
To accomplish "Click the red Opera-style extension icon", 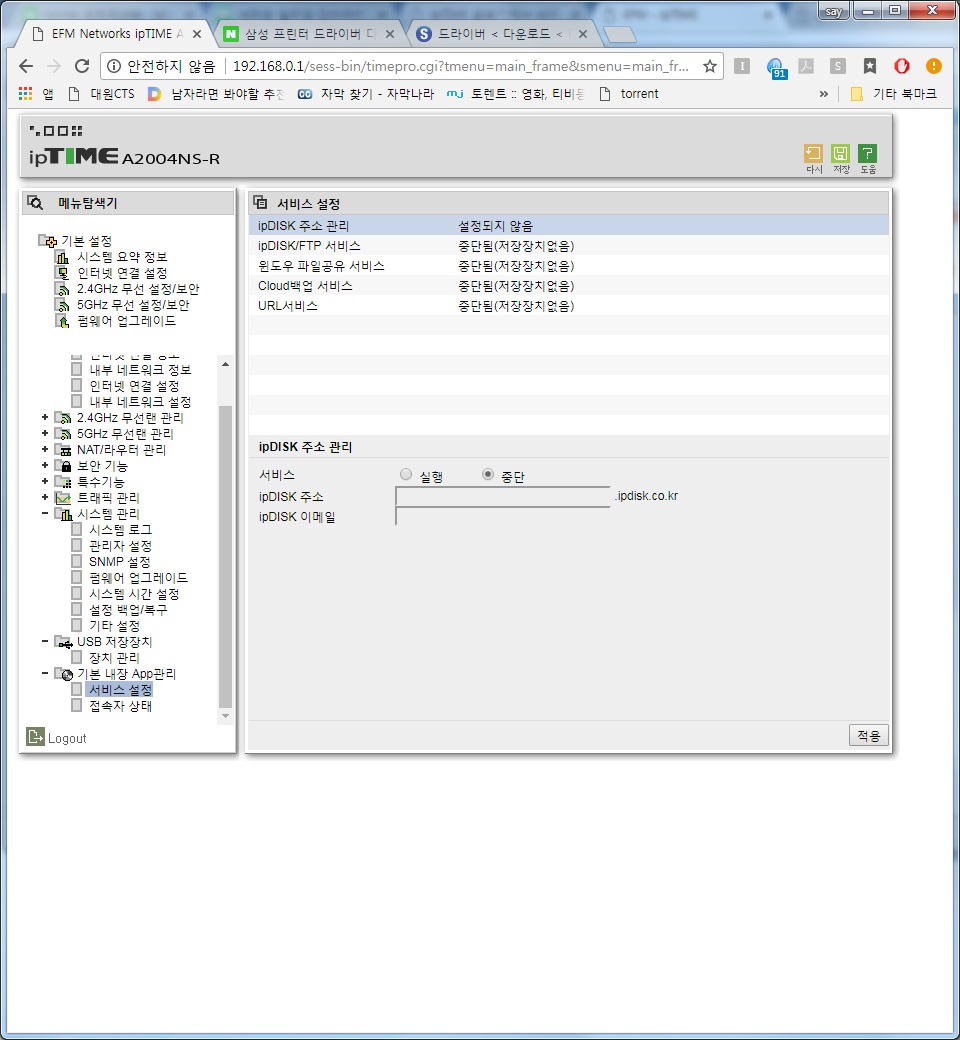I will 902,66.
